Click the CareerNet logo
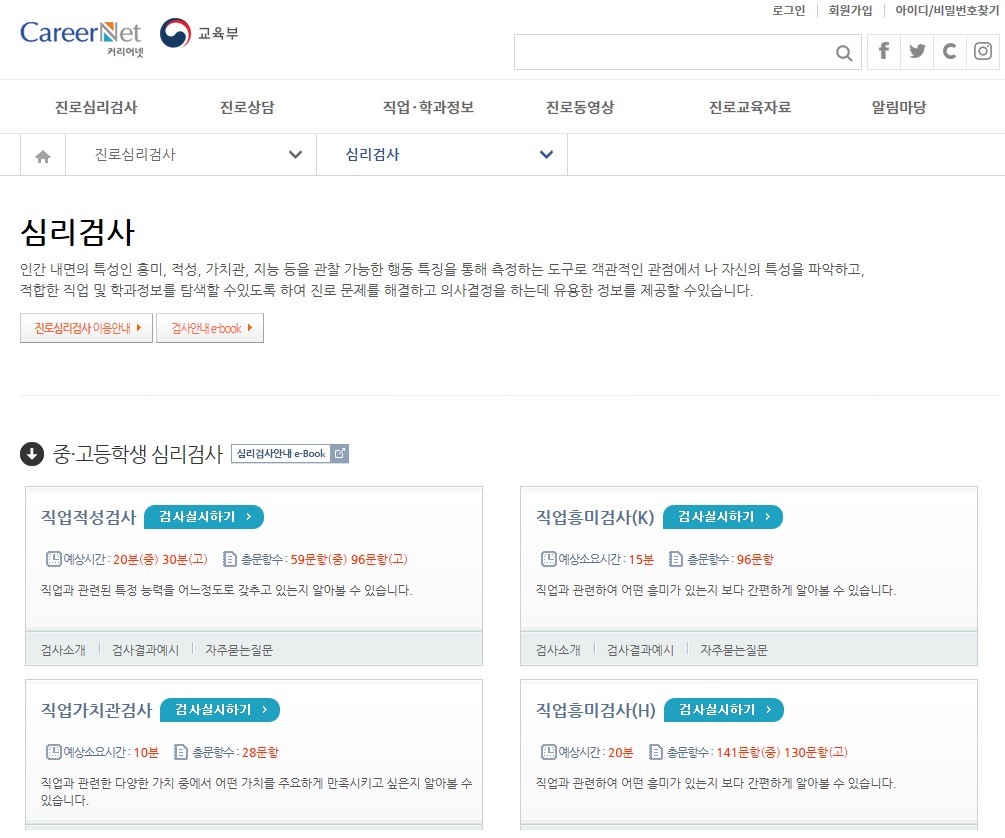The height and width of the screenshot is (838, 1005). click(81, 37)
